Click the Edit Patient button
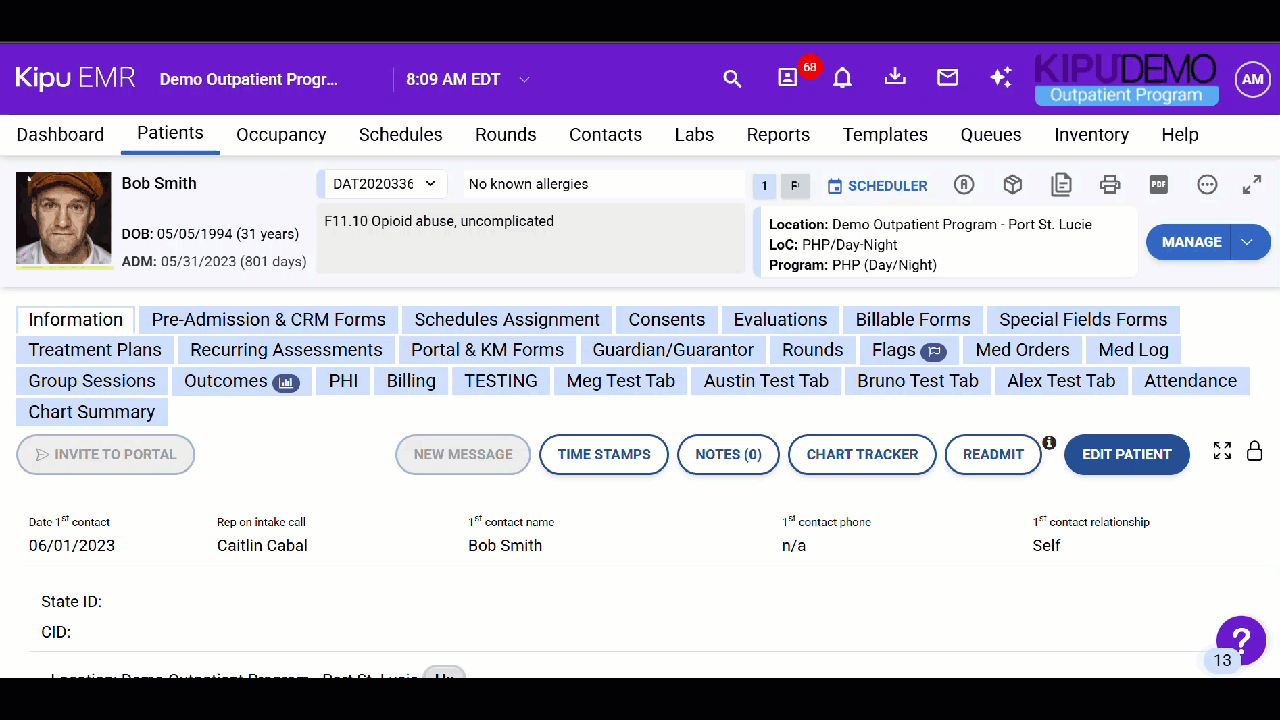Viewport: 1280px width, 720px height. 1126,454
